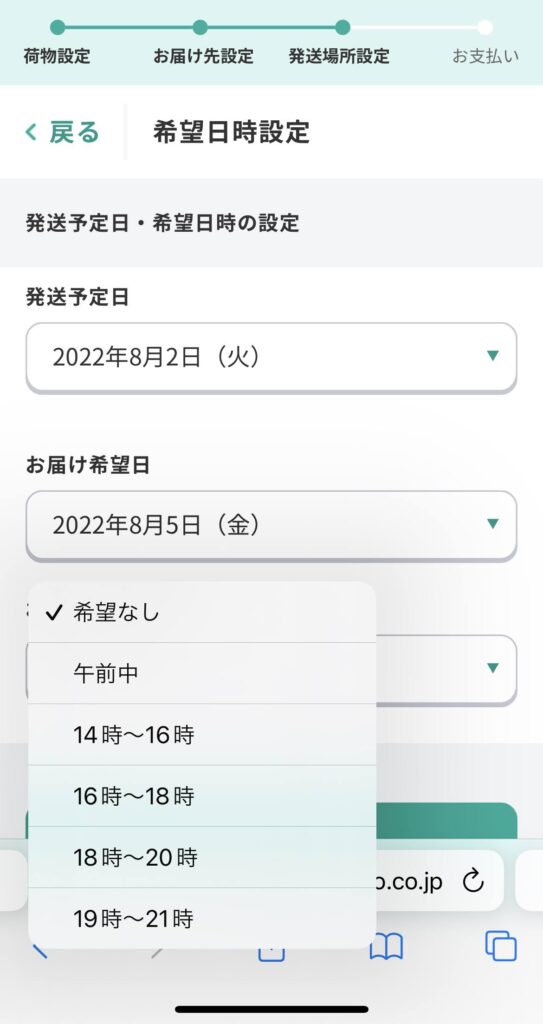Select the checked 希望なし option
The width and height of the screenshot is (543, 1024).
click(202, 613)
